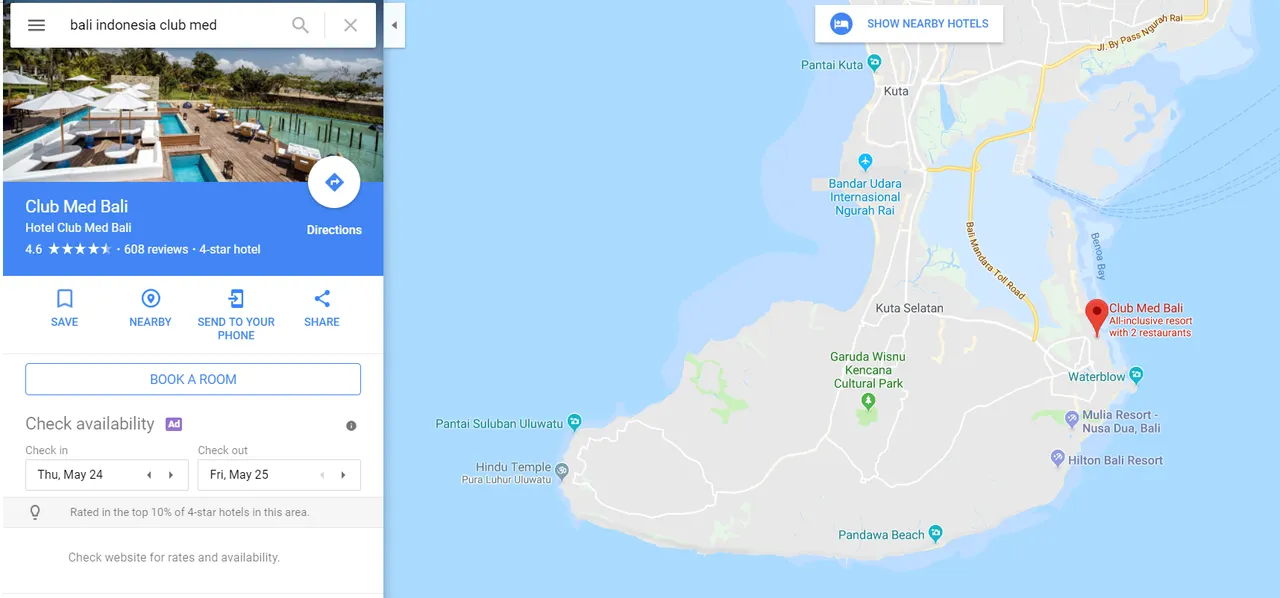Click the Ad info circle icon
Screen dimensions: 1280x598
[x=351, y=426]
